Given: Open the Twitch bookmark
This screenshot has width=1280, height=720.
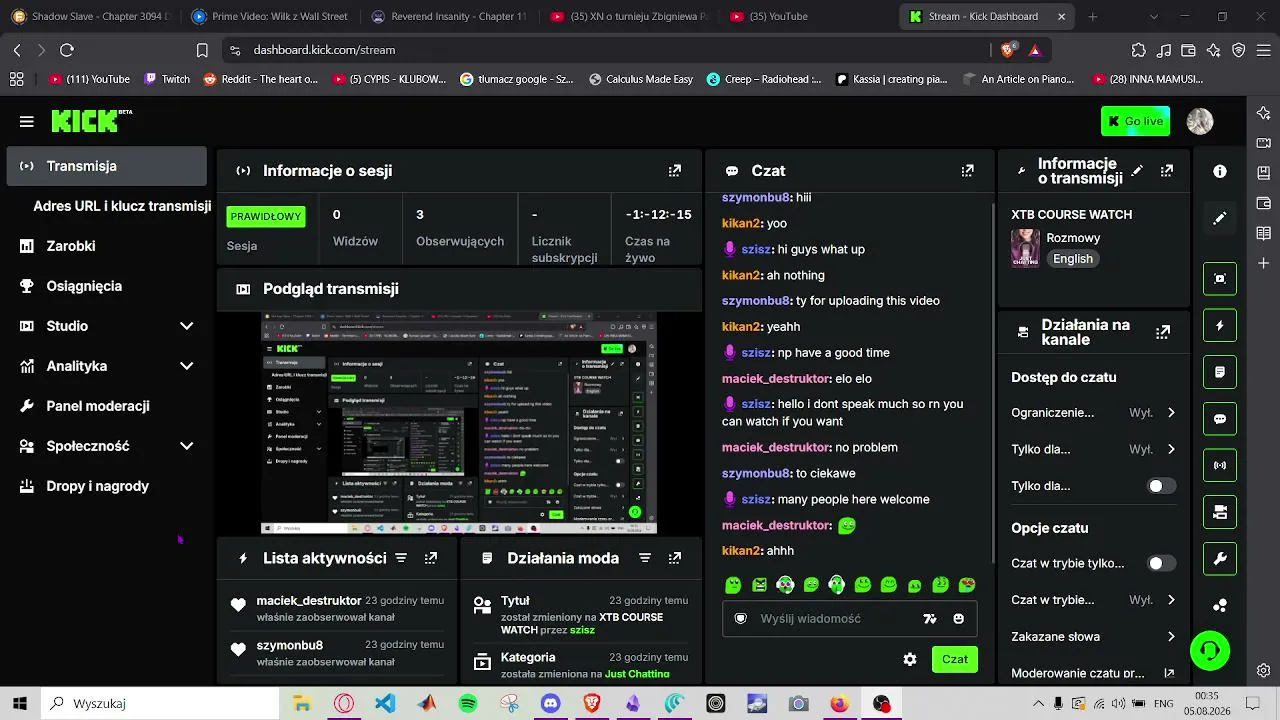Looking at the screenshot, I should click(x=167, y=79).
